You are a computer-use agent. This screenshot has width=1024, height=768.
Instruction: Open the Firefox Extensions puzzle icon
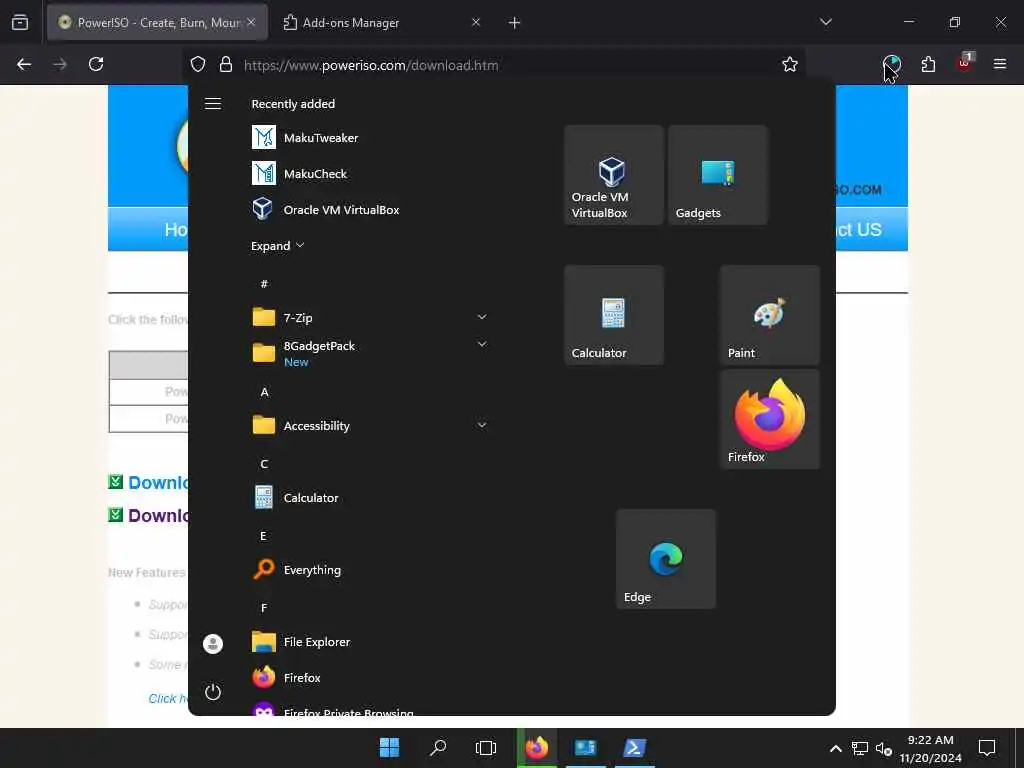coord(928,64)
